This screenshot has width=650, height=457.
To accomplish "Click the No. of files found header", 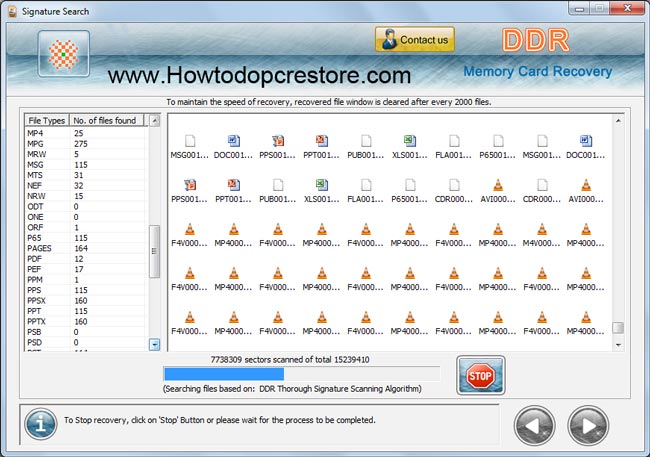I will pyautogui.click(x=106, y=120).
